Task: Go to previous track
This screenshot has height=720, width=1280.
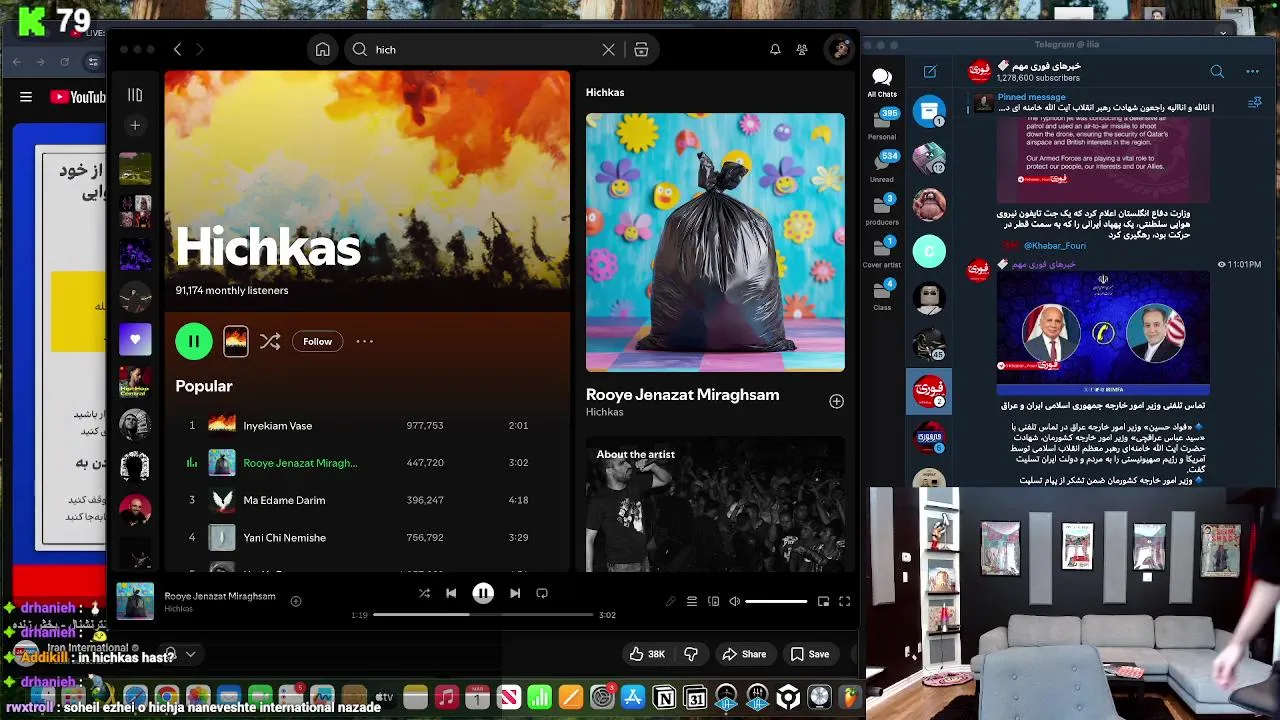Action: pyautogui.click(x=451, y=593)
